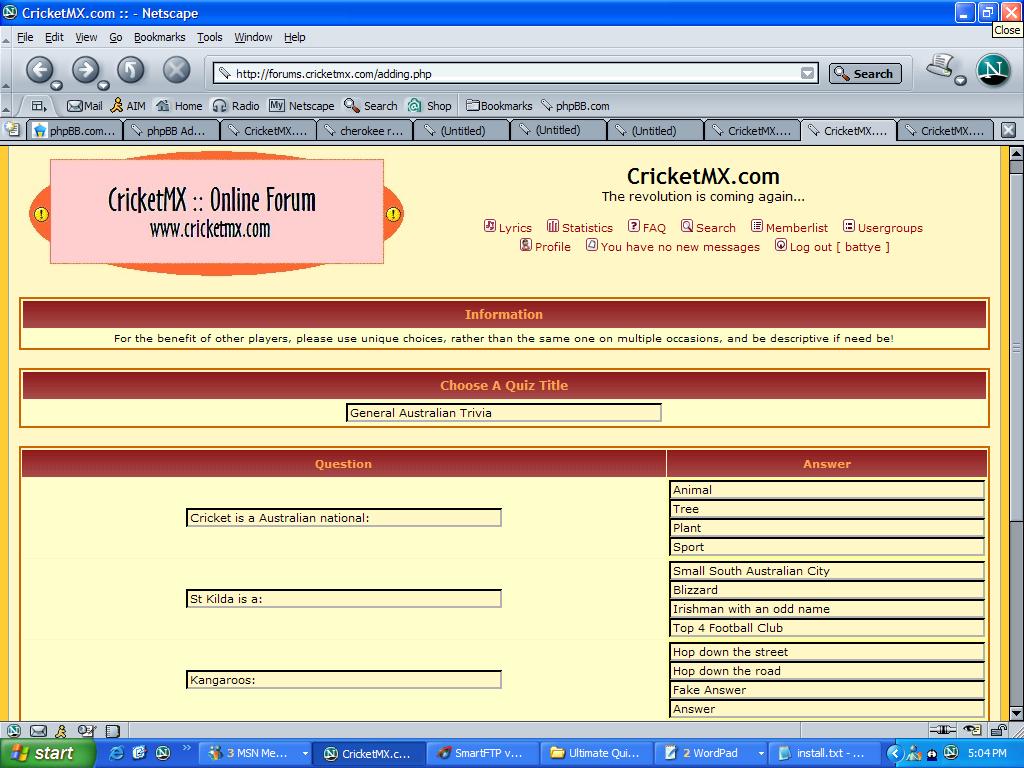
Task: Close the current tab with the X button
Action: (x=1008, y=130)
